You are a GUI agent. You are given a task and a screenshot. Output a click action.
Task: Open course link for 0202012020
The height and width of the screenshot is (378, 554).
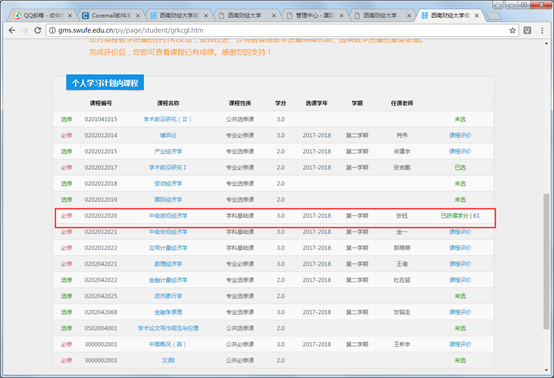coord(168,216)
